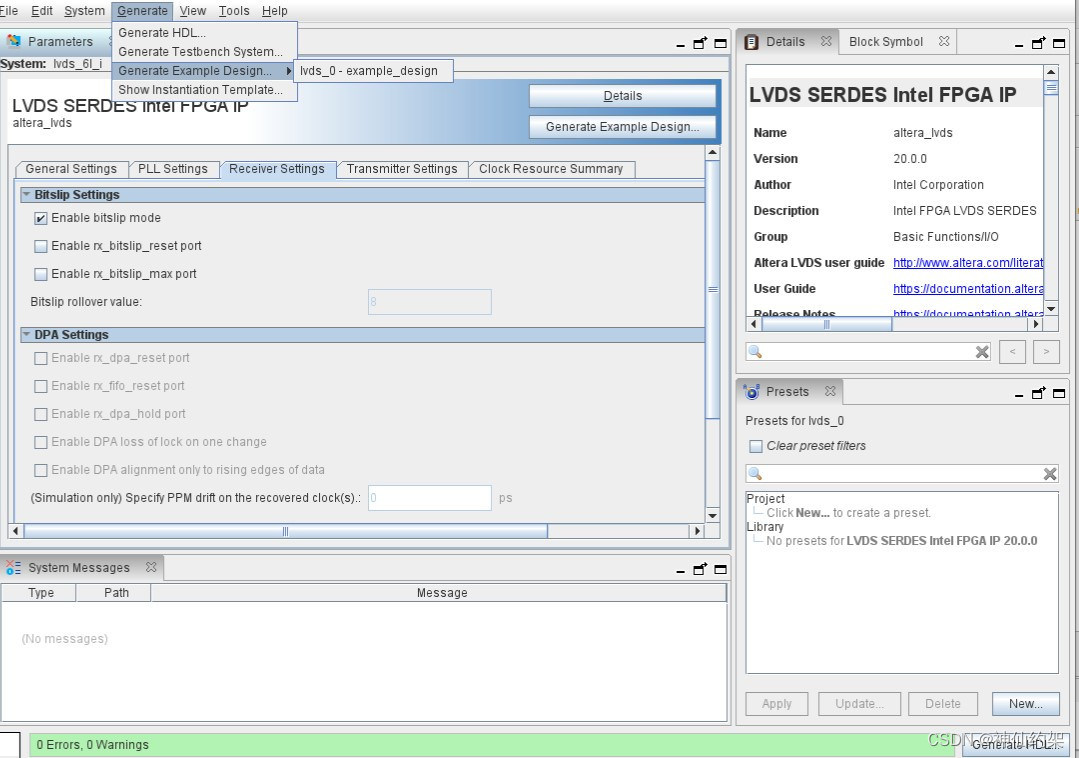This screenshot has height=758, width=1079.
Task: Select Show Instantiation Template...
Action: 204,89
